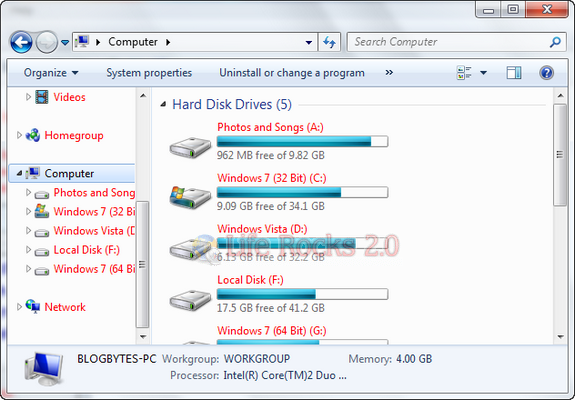Click main pane scrollbar down arrow
Image resolution: width=575 pixels, height=400 pixels.
(560, 336)
